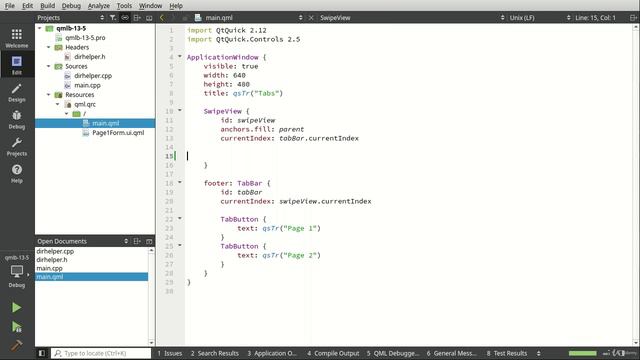
Task: Click the green build progress bar
Action: click(582, 353)
